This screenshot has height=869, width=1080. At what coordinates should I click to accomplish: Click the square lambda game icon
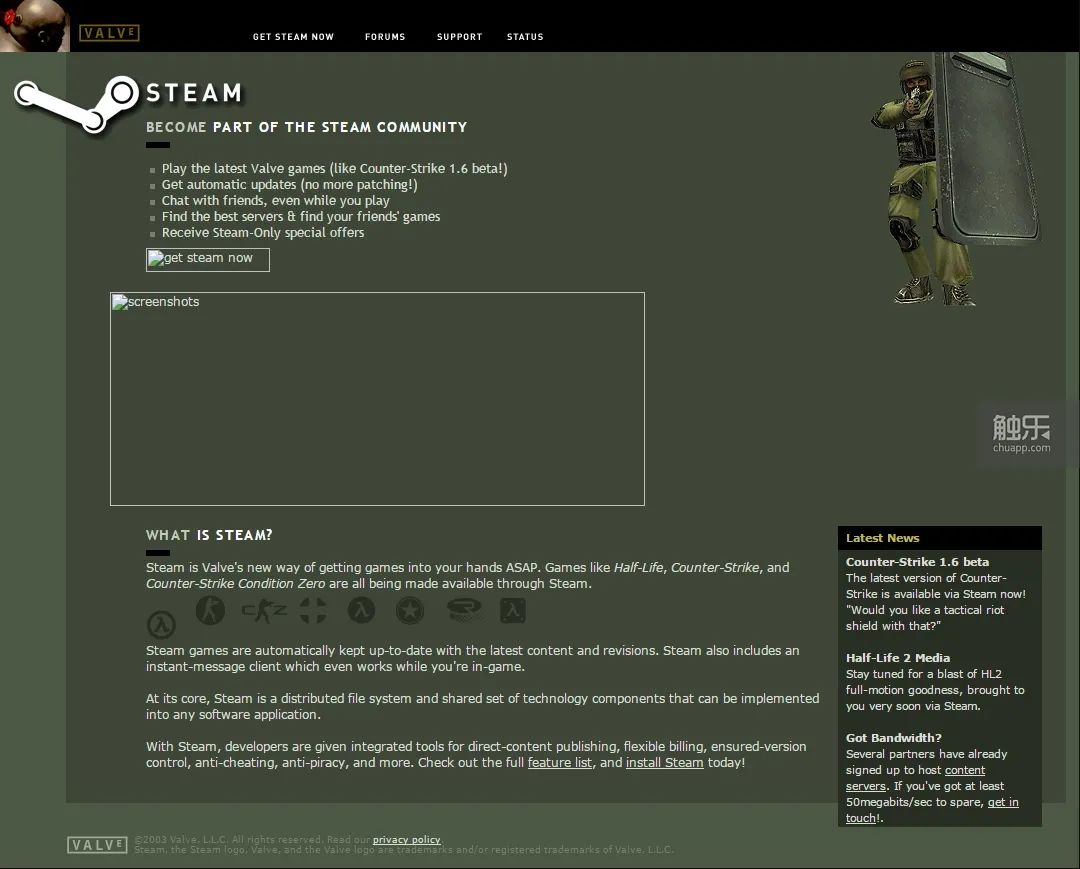click(513, 610)
